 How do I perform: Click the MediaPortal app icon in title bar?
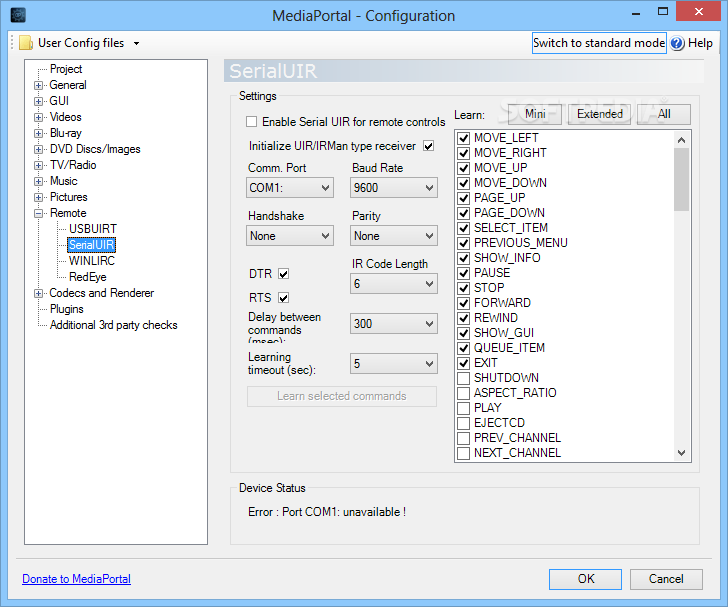[18, 15]
